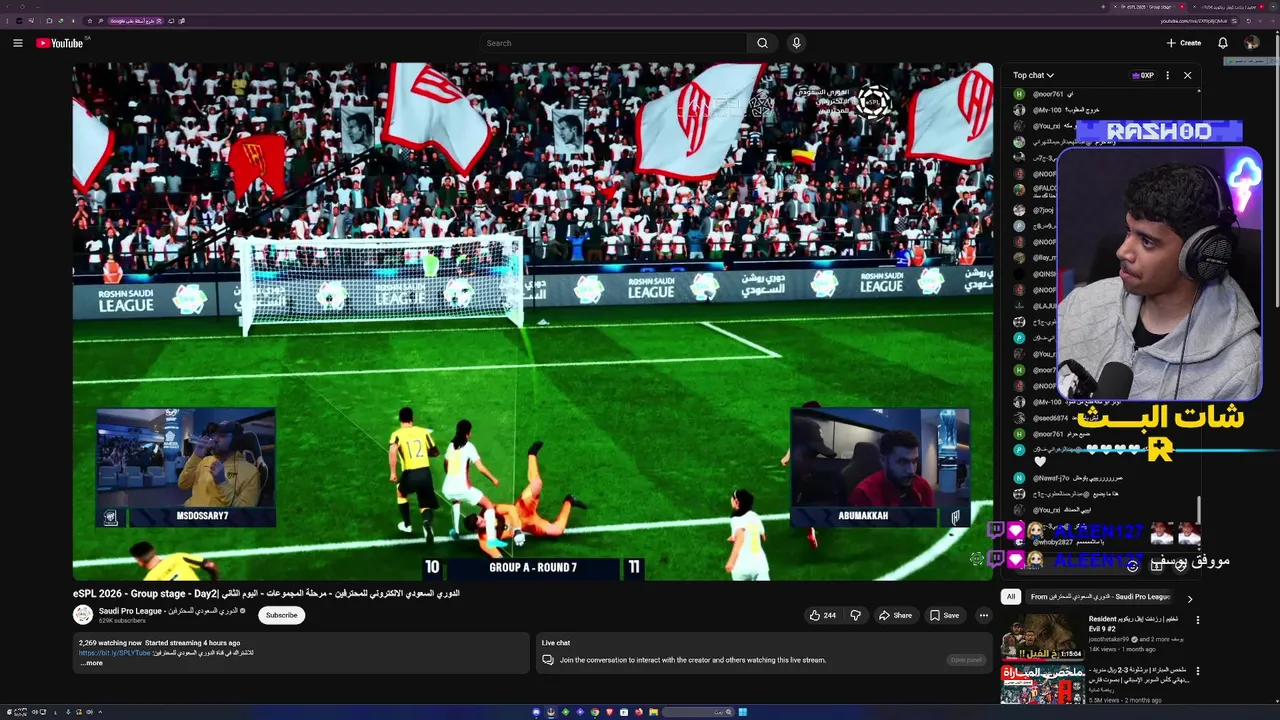Click the Google Lens search pill in toolbar
The height and width of the screenshot is (720, 1280).
(x=134, y=20)
